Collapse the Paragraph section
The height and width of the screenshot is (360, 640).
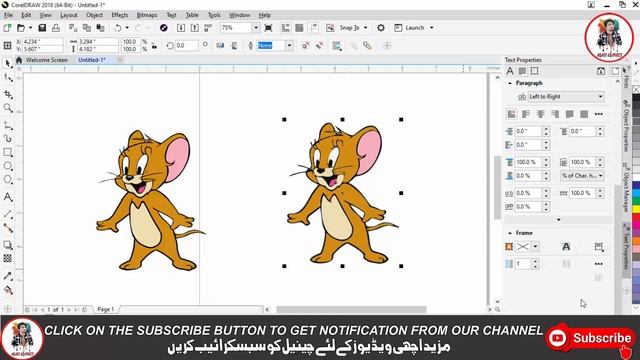(510, 83)
